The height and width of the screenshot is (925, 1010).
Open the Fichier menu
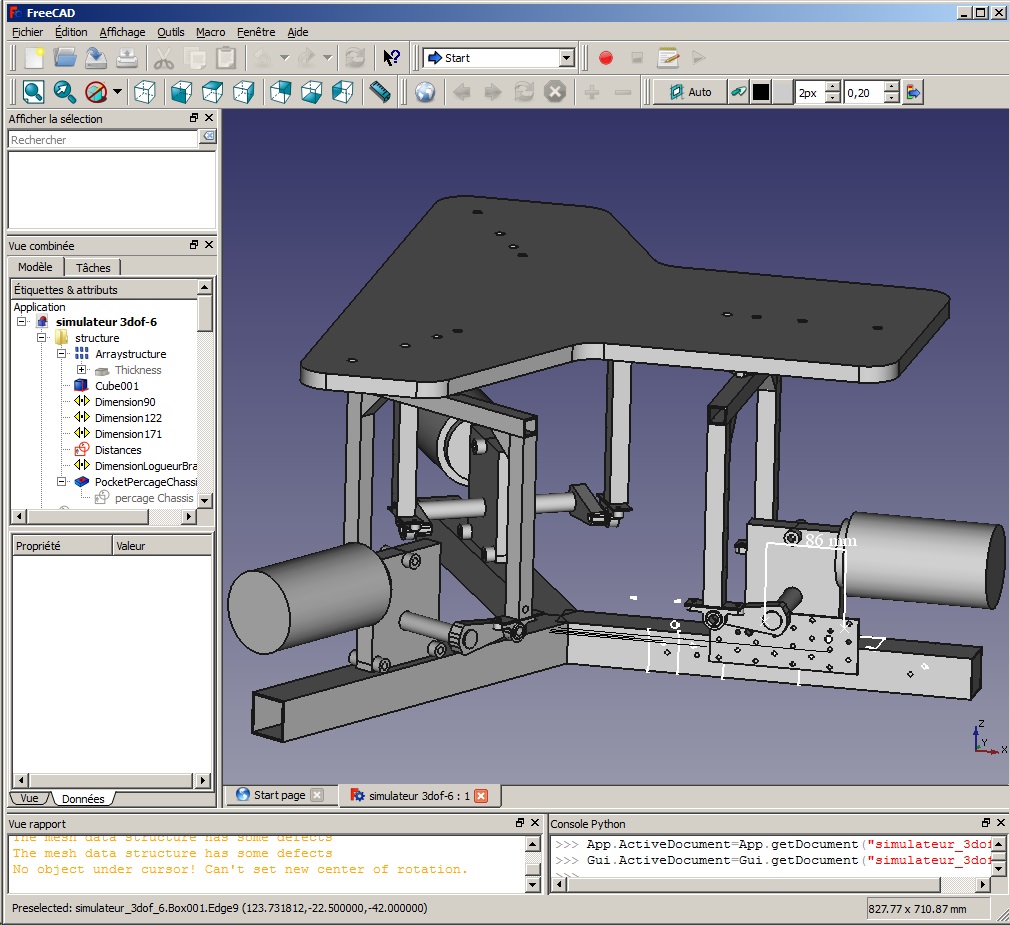coord(28,32)
